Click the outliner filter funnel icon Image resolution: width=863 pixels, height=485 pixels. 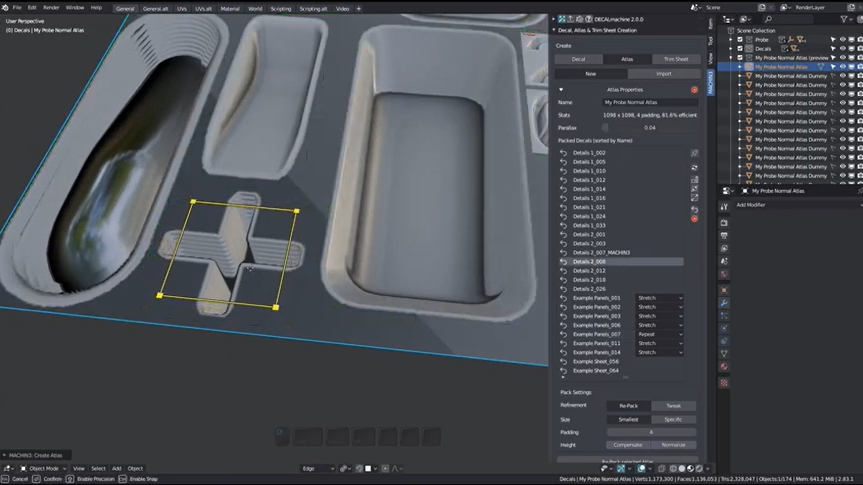coord(844,19)
